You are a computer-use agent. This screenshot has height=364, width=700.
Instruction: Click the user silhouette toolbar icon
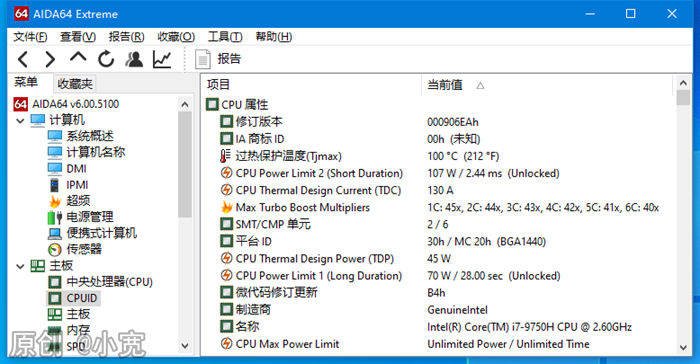(x=134, y=59)
